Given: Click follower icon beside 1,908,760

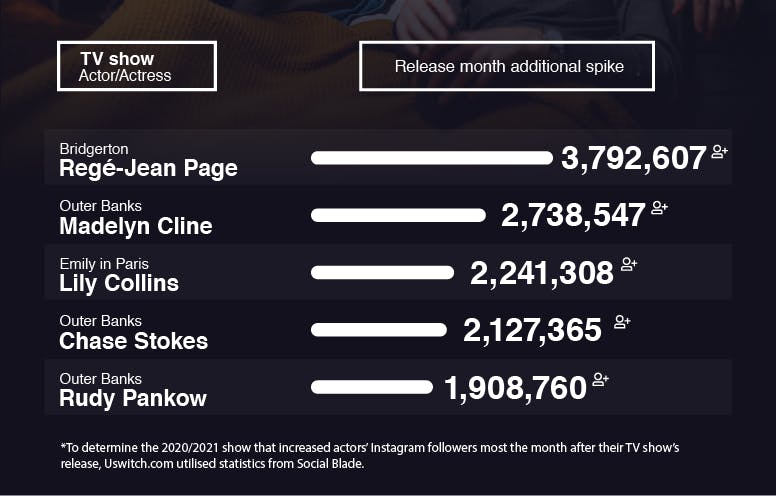Looking at the screenshot, I should [601, 379].
